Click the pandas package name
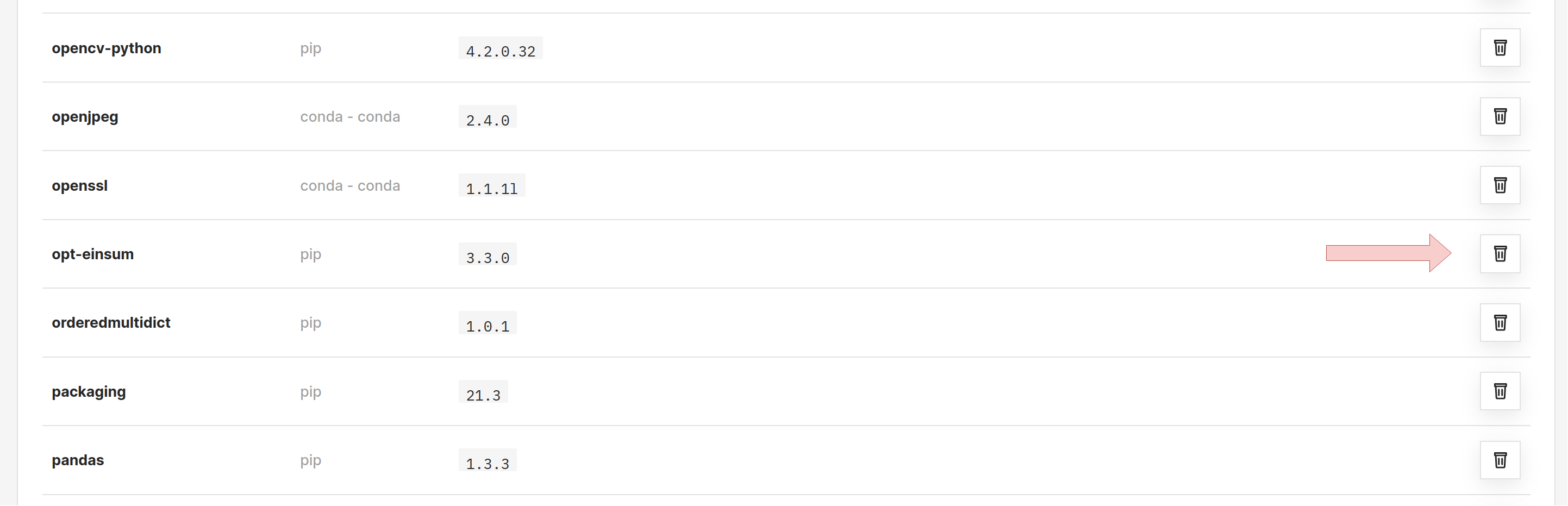The width and height of the screenshot is (1568, 506). [78, 460]
